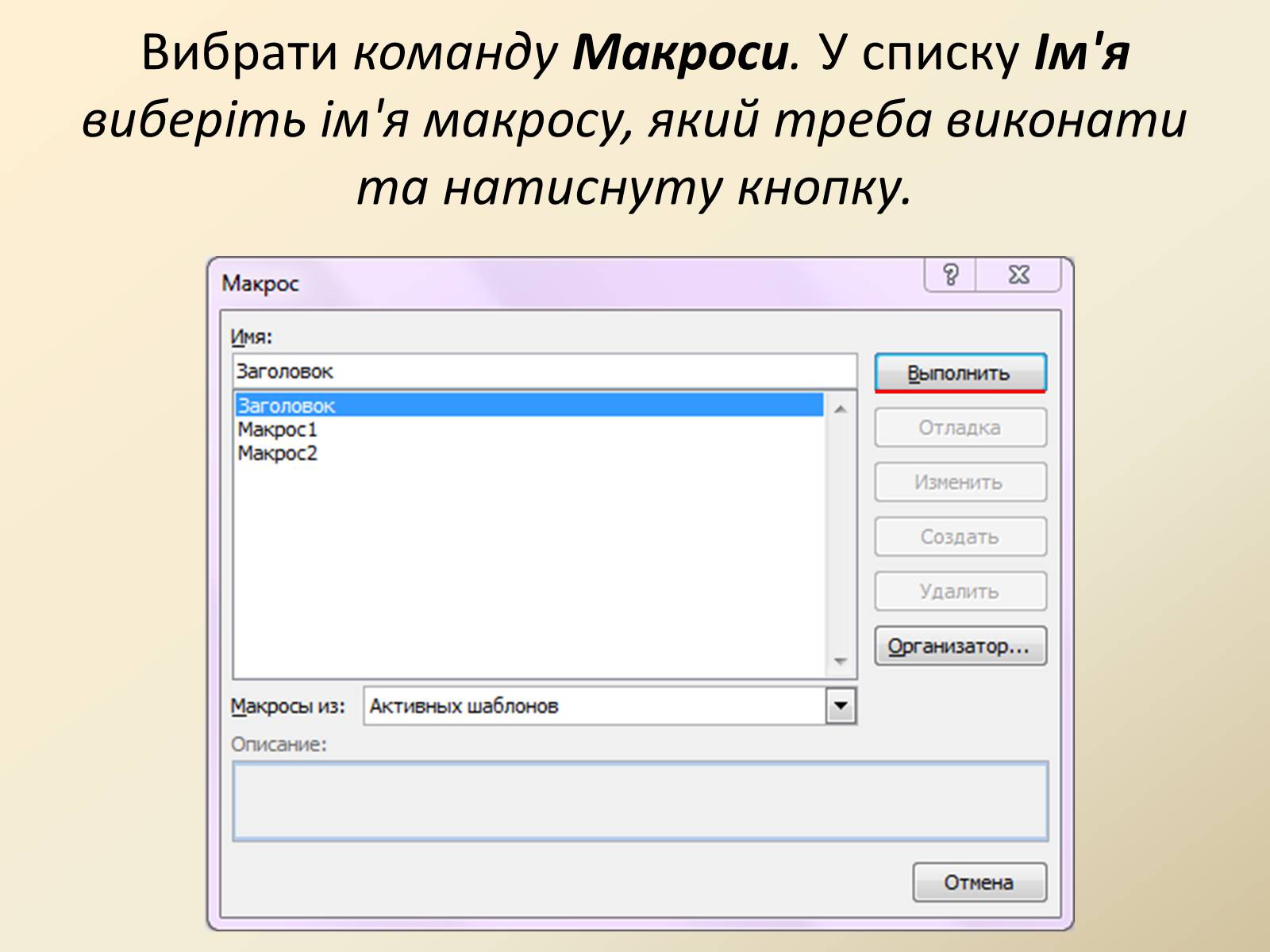This screenshot has width=1270, height=952.
Task: Open the Активных шаблонов combo box
Action: (595, 705)
